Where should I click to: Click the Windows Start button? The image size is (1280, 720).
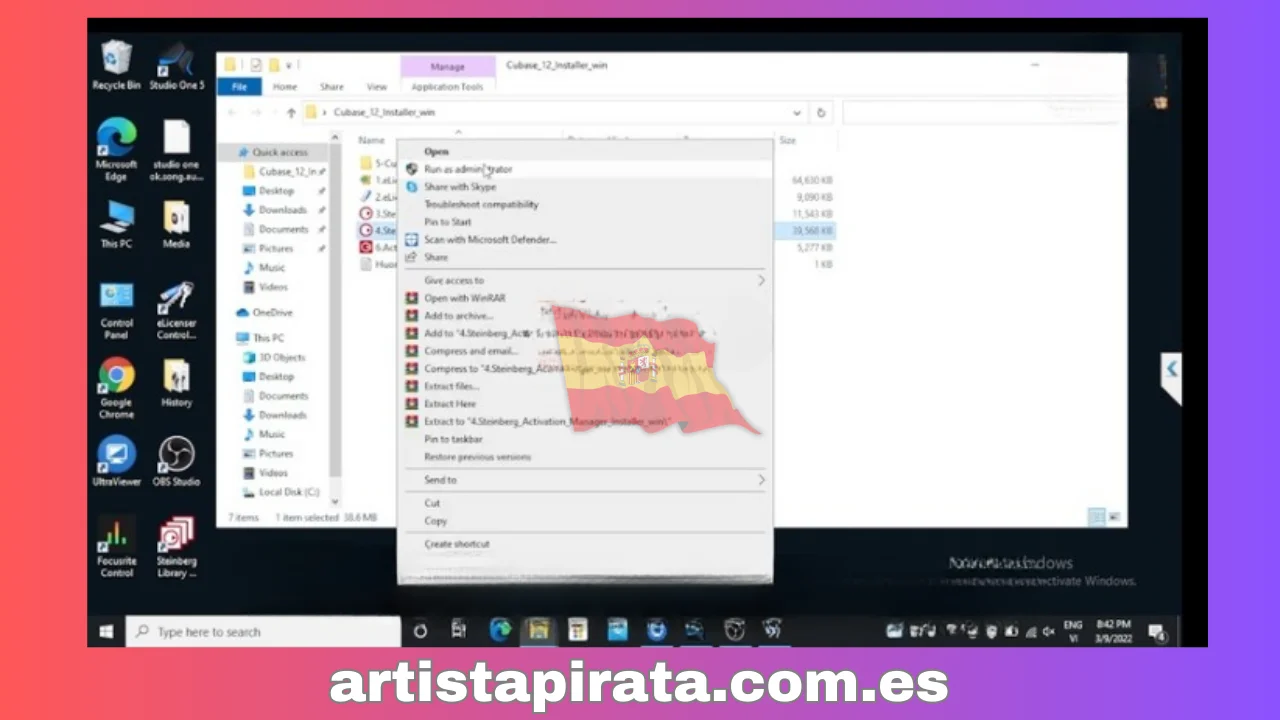[x=106, y=631]
